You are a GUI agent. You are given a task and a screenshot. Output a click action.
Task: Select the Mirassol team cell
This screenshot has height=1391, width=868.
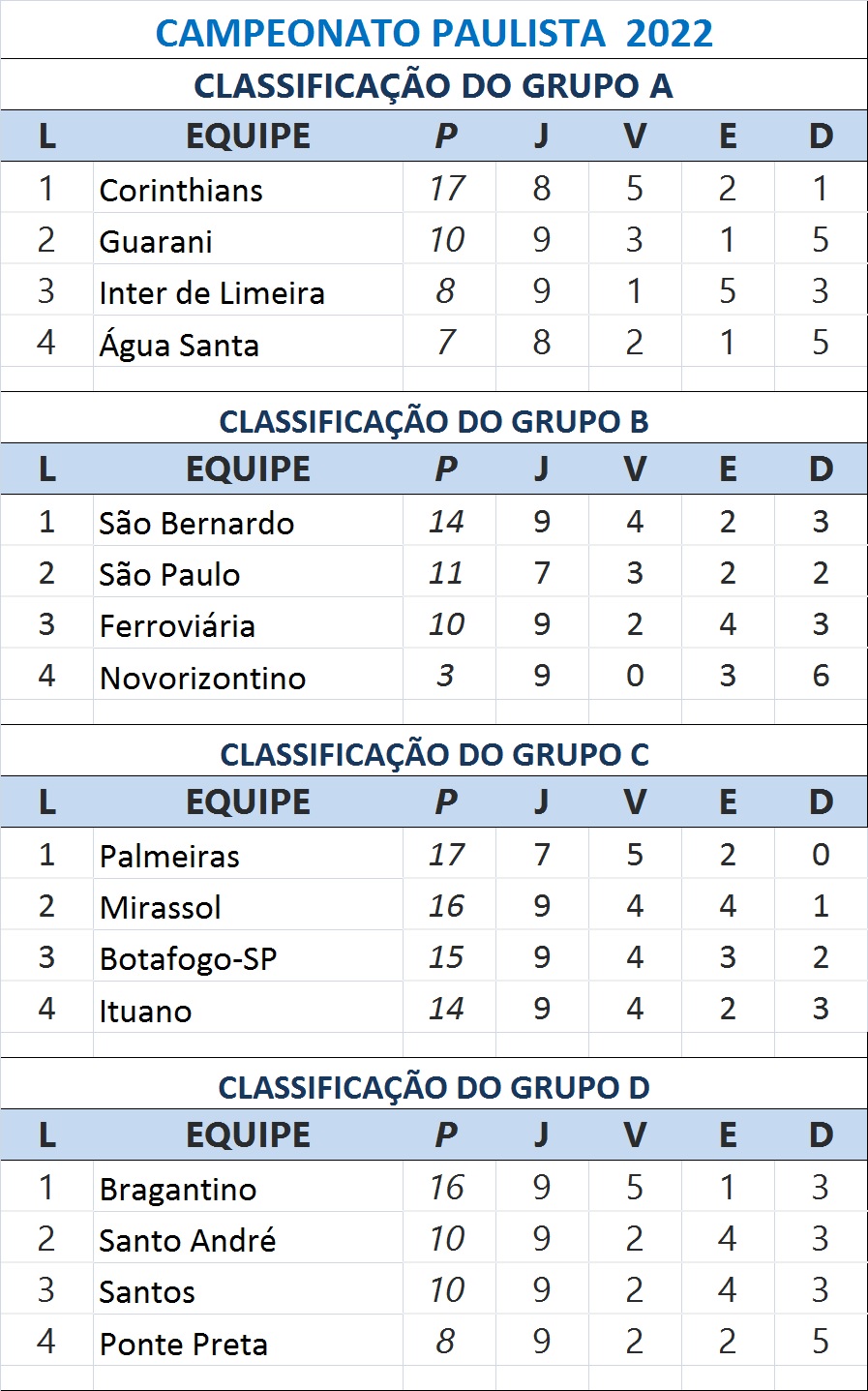coord(161,907)
